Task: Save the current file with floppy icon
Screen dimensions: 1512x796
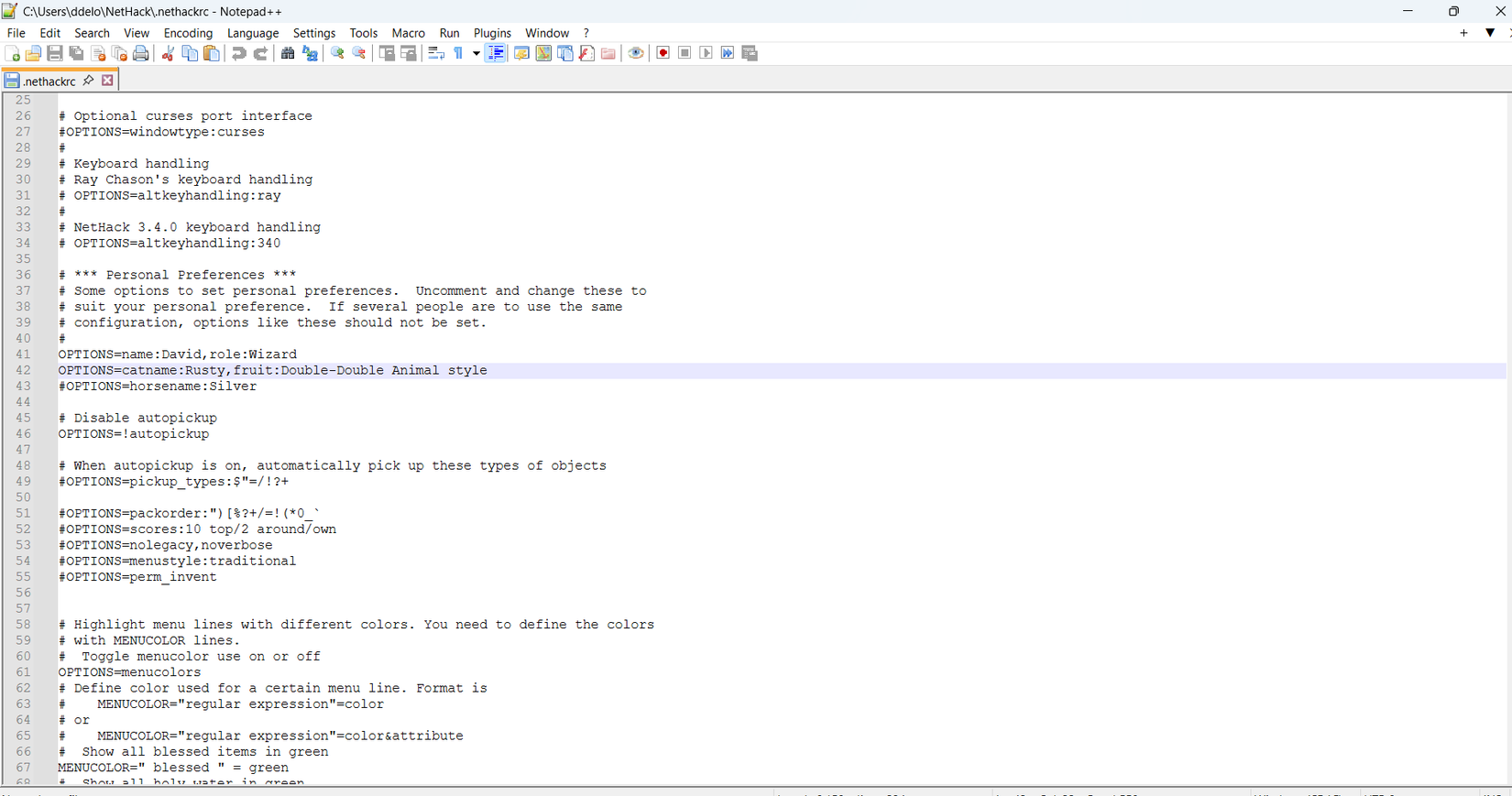Action: [x=55, y=53]
